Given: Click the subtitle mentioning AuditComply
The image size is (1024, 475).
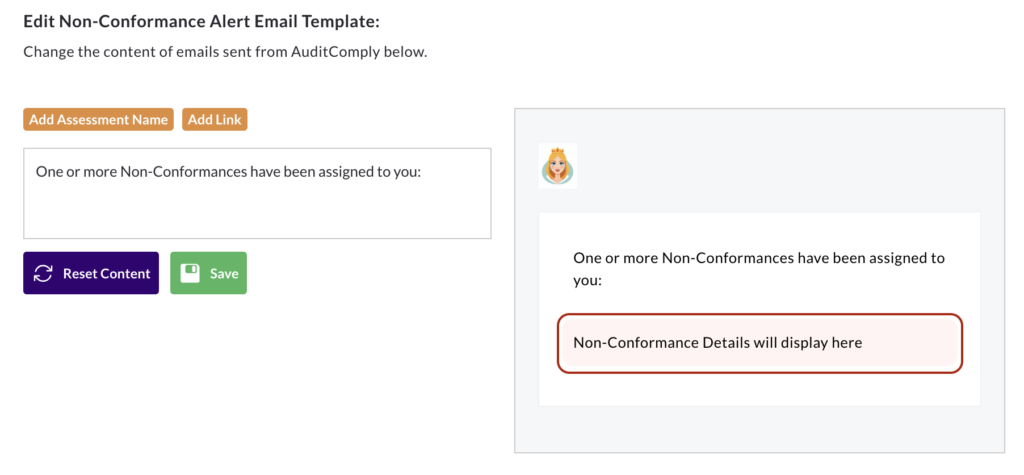Looking at the screenshot, I should [x=225, y=52].
